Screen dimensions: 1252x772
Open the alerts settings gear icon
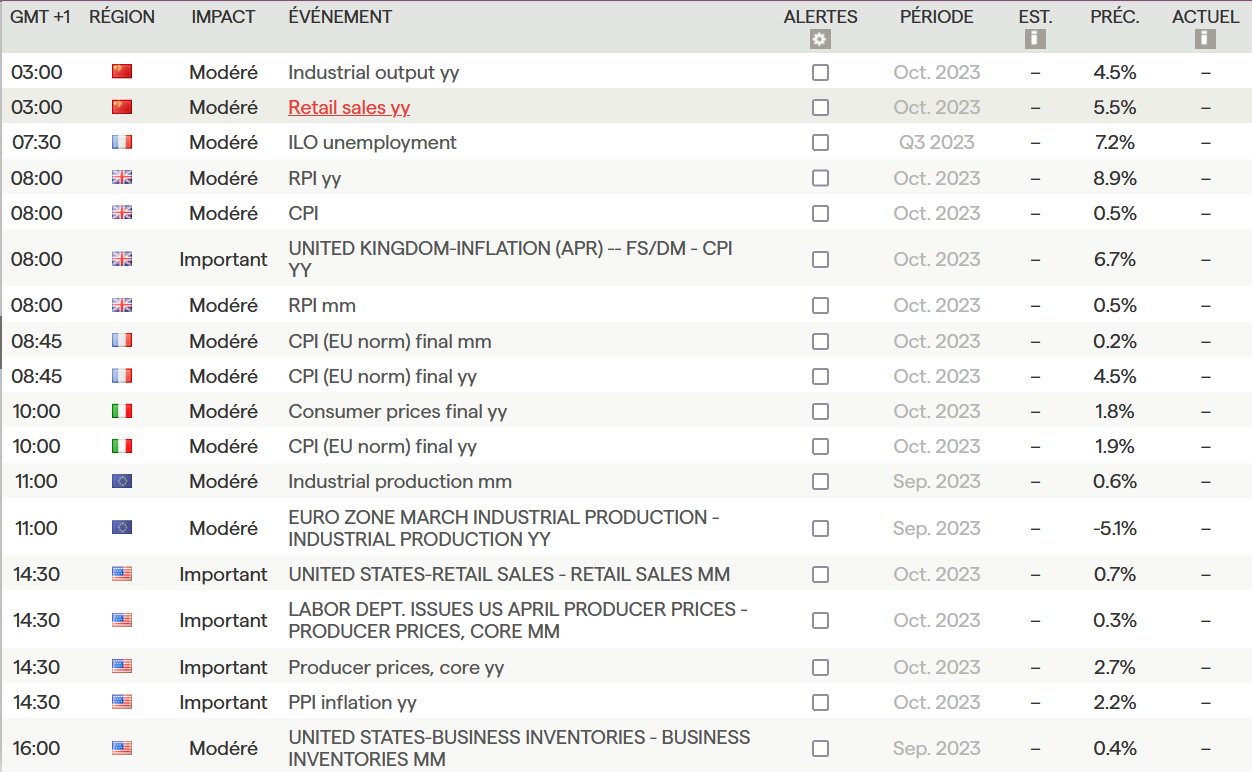[x=820, y=40]
